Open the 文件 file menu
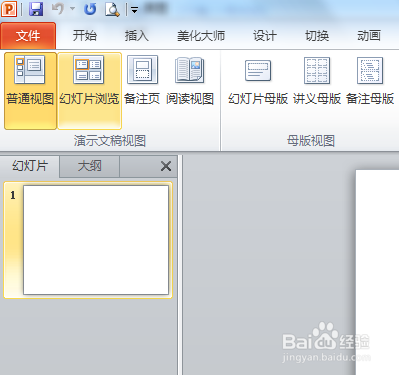This screenshot has width=399, height=375. (28, 36)
